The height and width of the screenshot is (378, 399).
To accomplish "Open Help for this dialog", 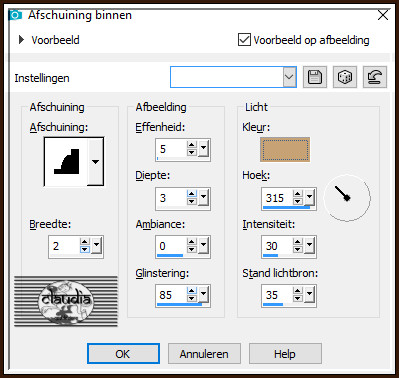I will click(x=285, y=354).
